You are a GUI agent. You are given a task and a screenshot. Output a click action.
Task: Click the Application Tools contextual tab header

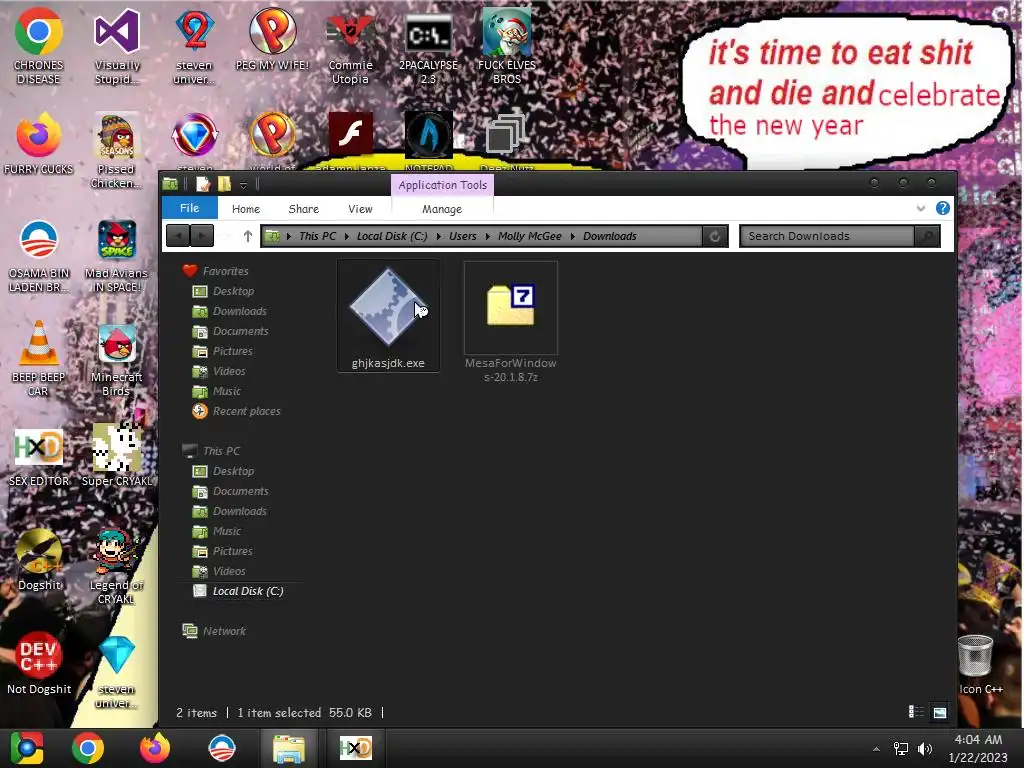pos(443,185)
